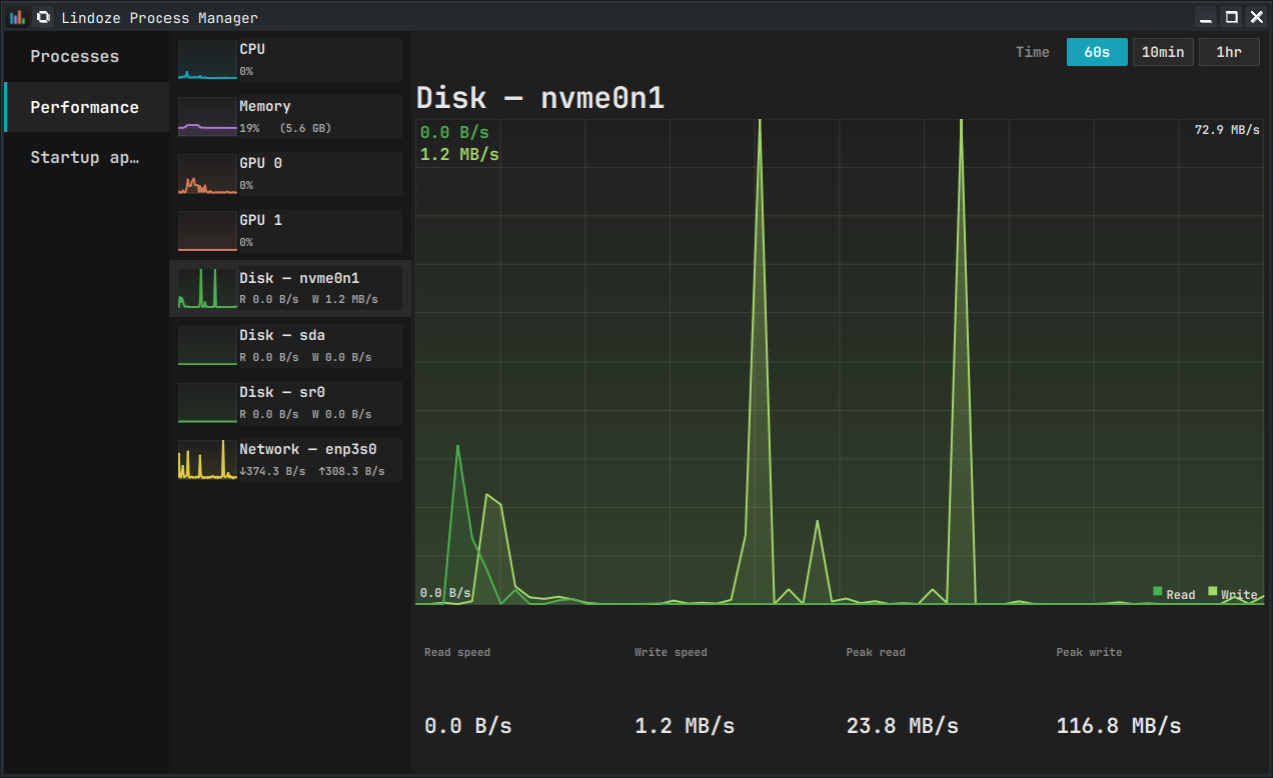Click the Peak write value 116.8 MB/s
The image size is (1273, 778).
click(1119, 726)
